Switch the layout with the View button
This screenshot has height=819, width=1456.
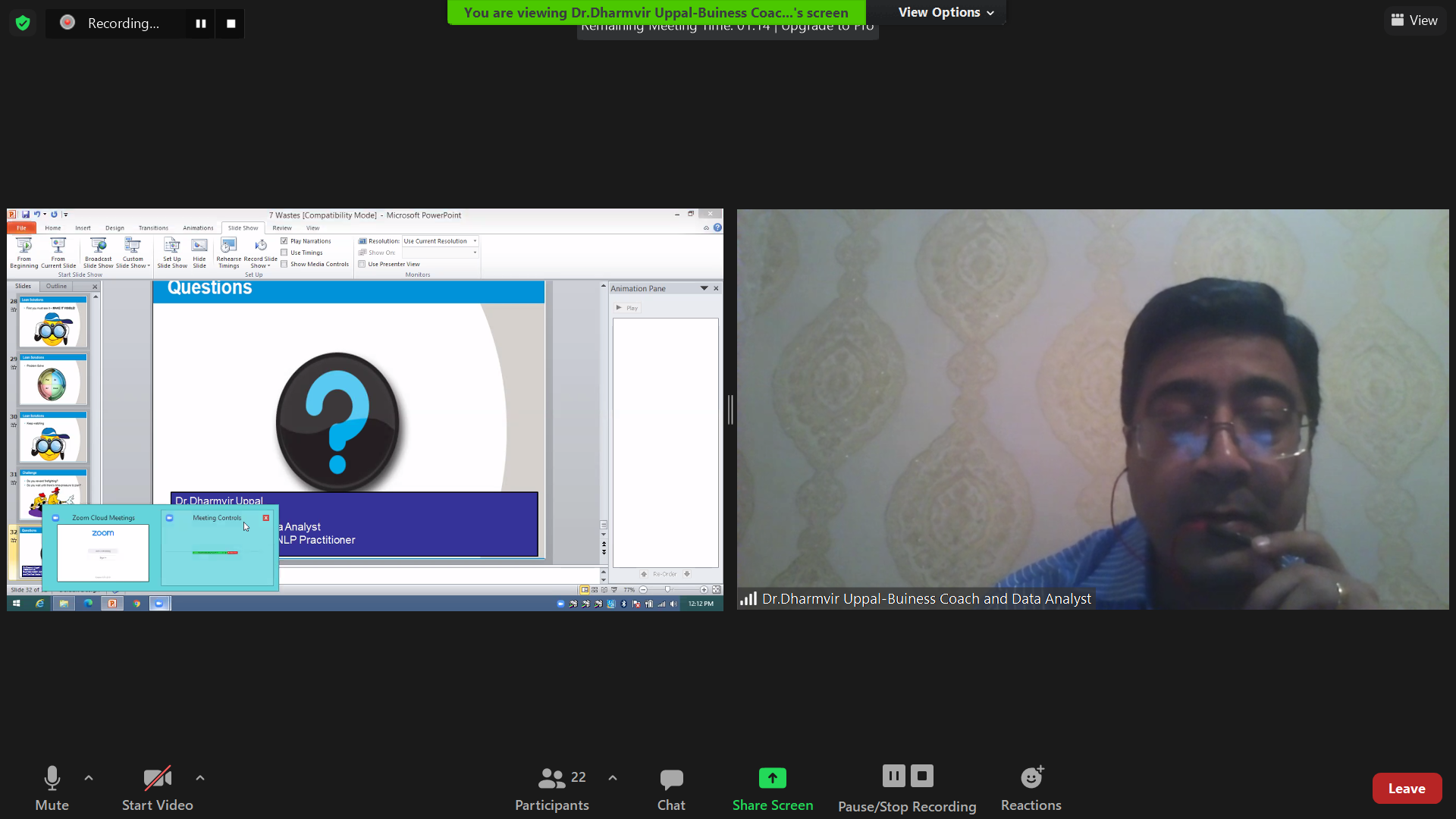tap(1414, 20)
